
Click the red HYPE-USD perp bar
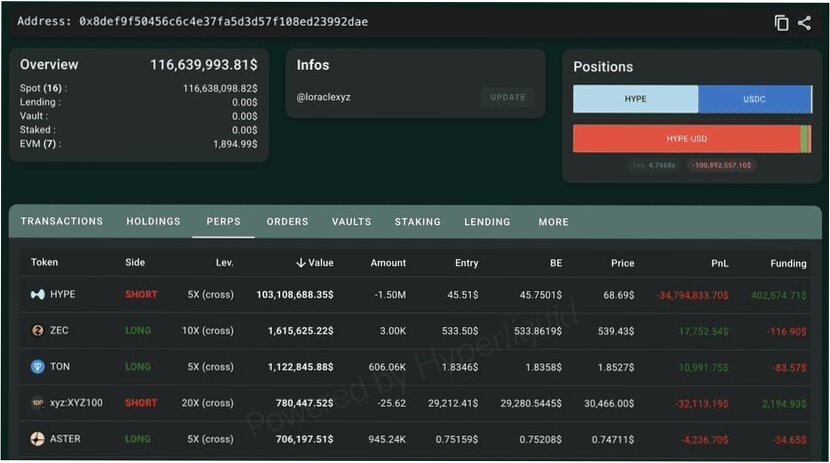[687, 139]
